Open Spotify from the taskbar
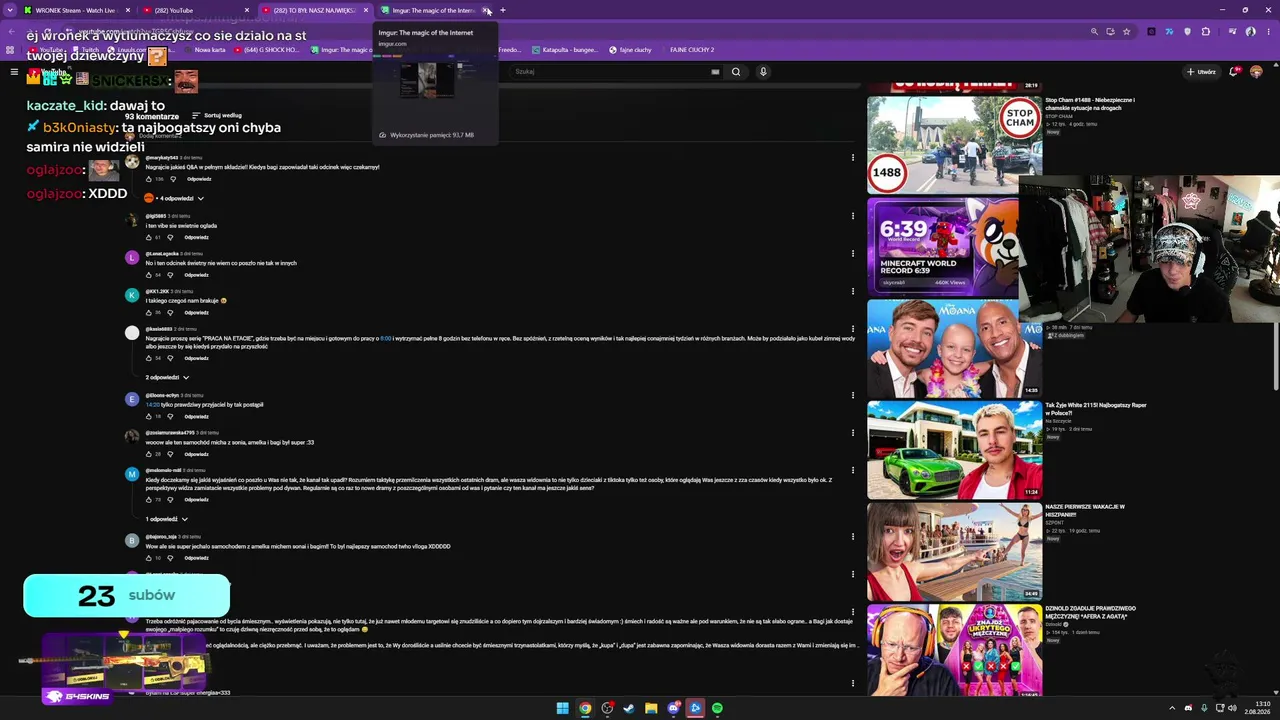This screenshot has width=1280, height=720. pos(717,708)
